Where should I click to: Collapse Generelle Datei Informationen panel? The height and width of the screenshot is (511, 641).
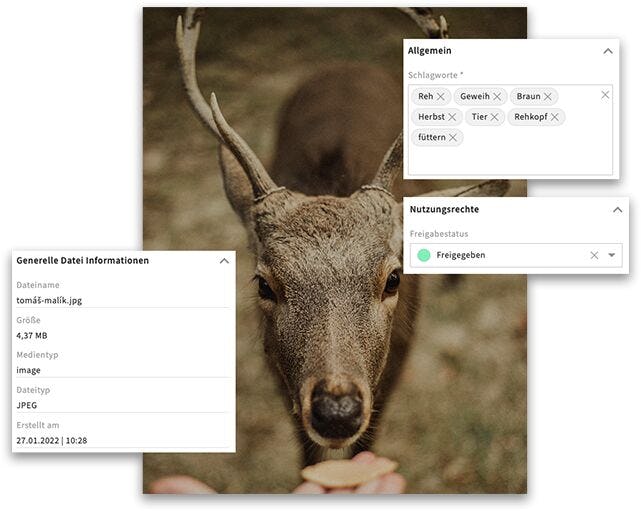click(x=224, y=261)
